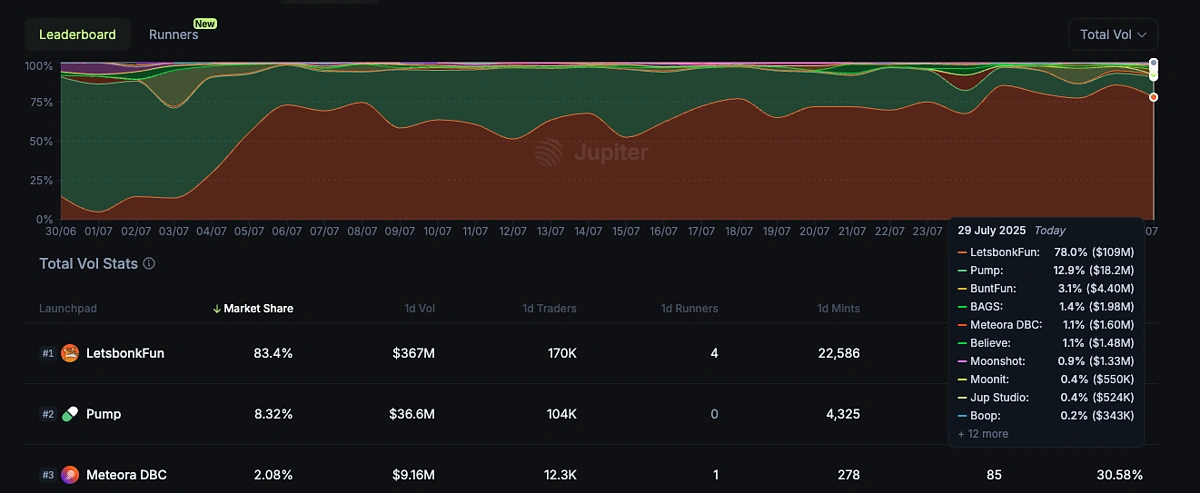Screen dimensions: 1200x493
Task: Click the LetsbonkFun launchpad logo icon
Action: [x=70, y=353]
